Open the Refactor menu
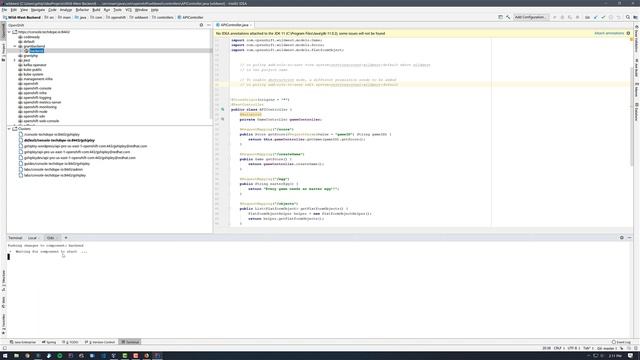 point(82,10)
